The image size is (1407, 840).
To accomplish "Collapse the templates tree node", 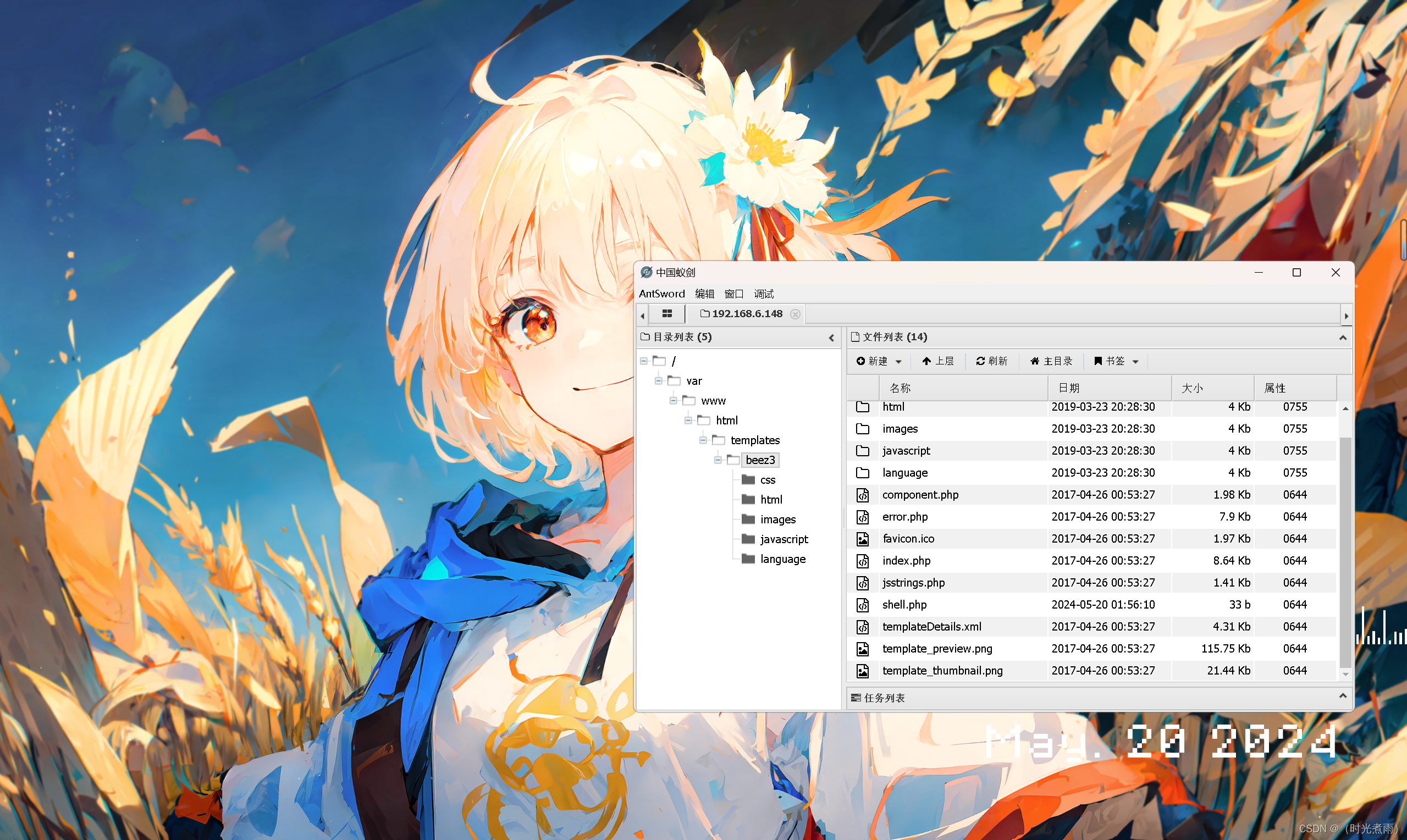I will pyautogui.click(x=703, y=440).
